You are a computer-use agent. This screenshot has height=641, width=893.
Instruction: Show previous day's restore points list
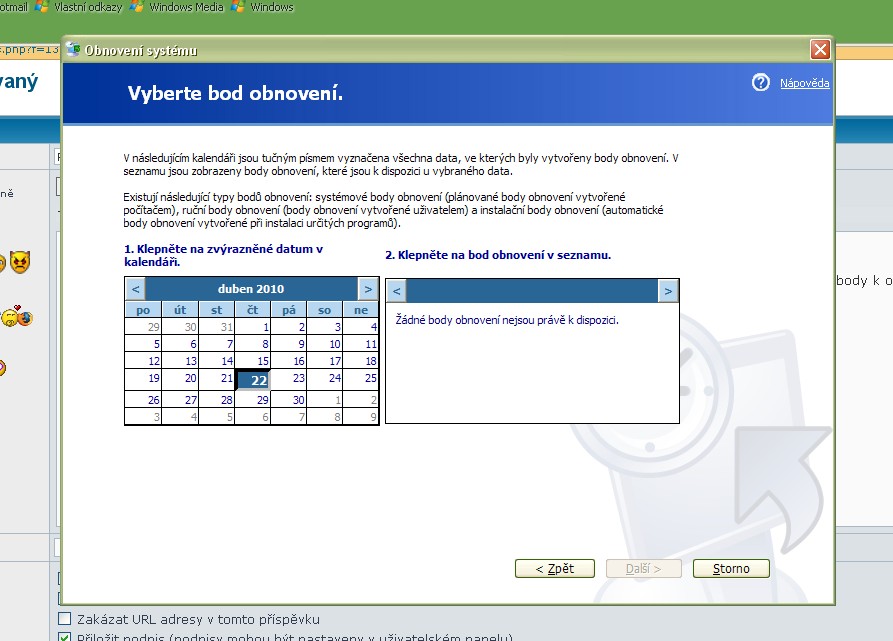click(x=397, y=291)
